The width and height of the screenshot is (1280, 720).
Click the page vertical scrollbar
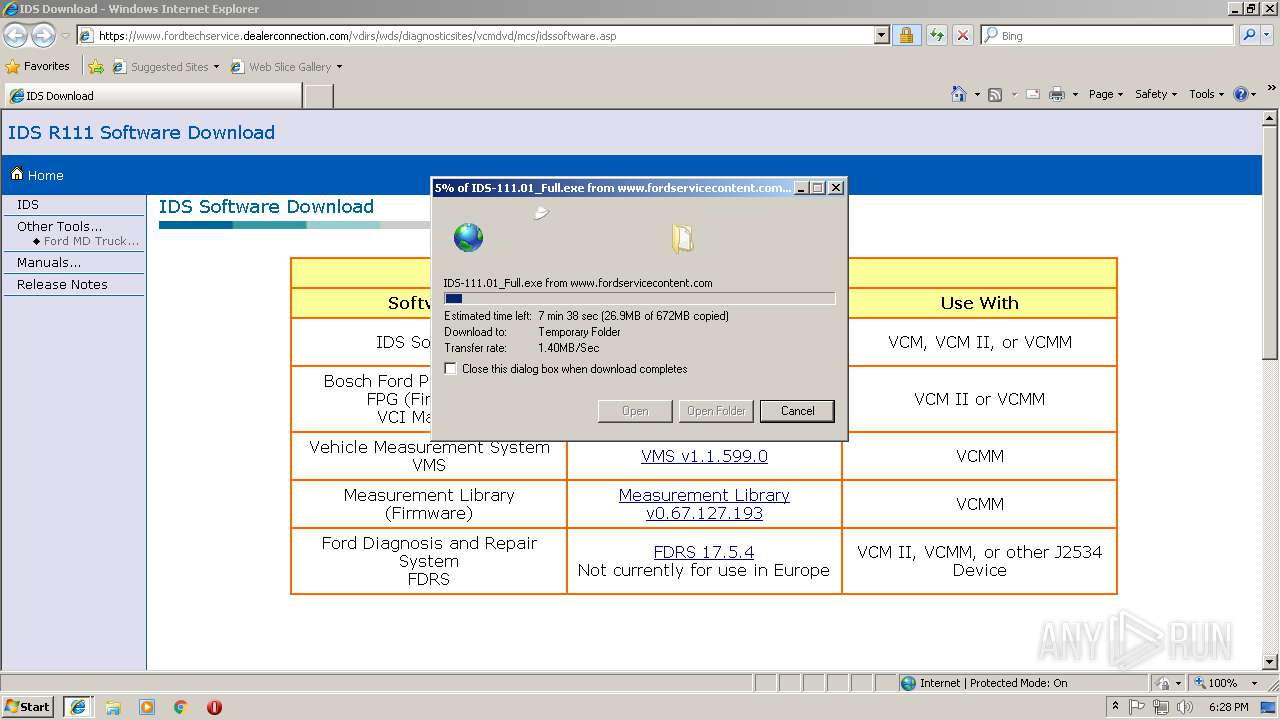click(1270, 390)
